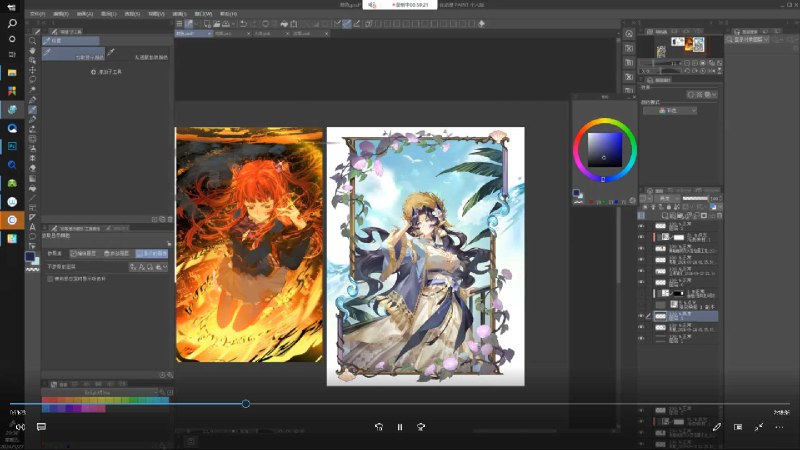
Task: Open the Layer Property effect dropdown arrow
Action: [x=714, y=95]
